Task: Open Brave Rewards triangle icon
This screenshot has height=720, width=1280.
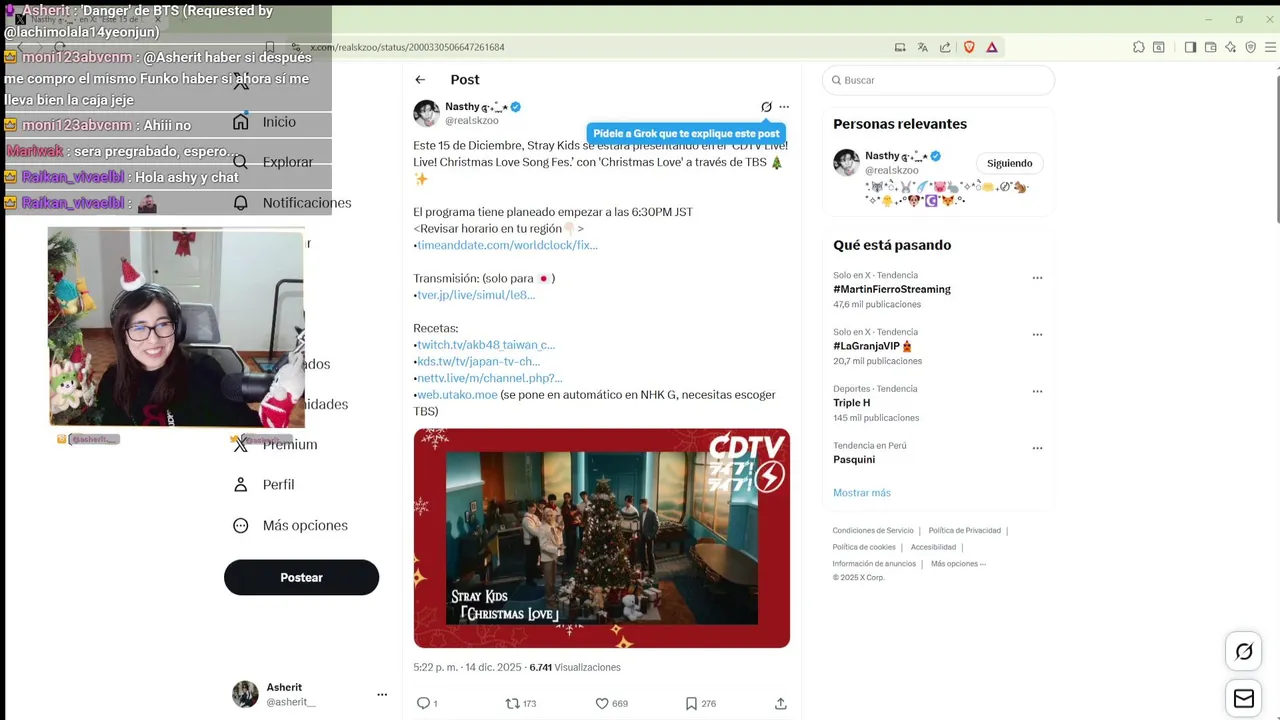Action: click(x=992, y=47)
